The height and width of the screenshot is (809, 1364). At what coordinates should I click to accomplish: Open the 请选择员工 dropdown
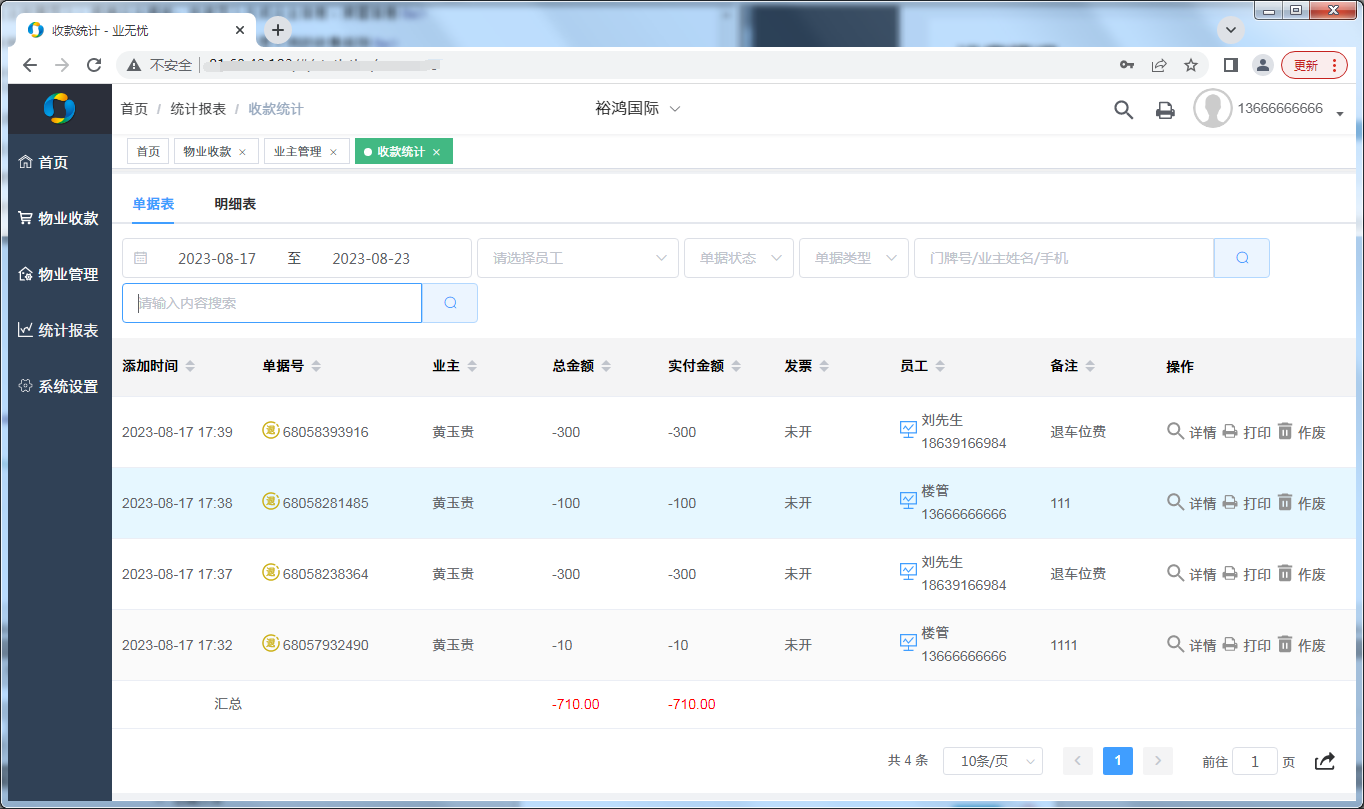(x=578, y=258)
